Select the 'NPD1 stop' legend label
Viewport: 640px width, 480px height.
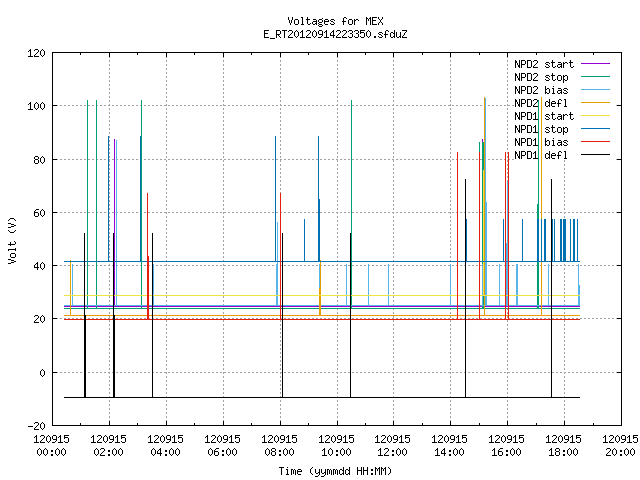pyautogui.click(x=541, y=129)
